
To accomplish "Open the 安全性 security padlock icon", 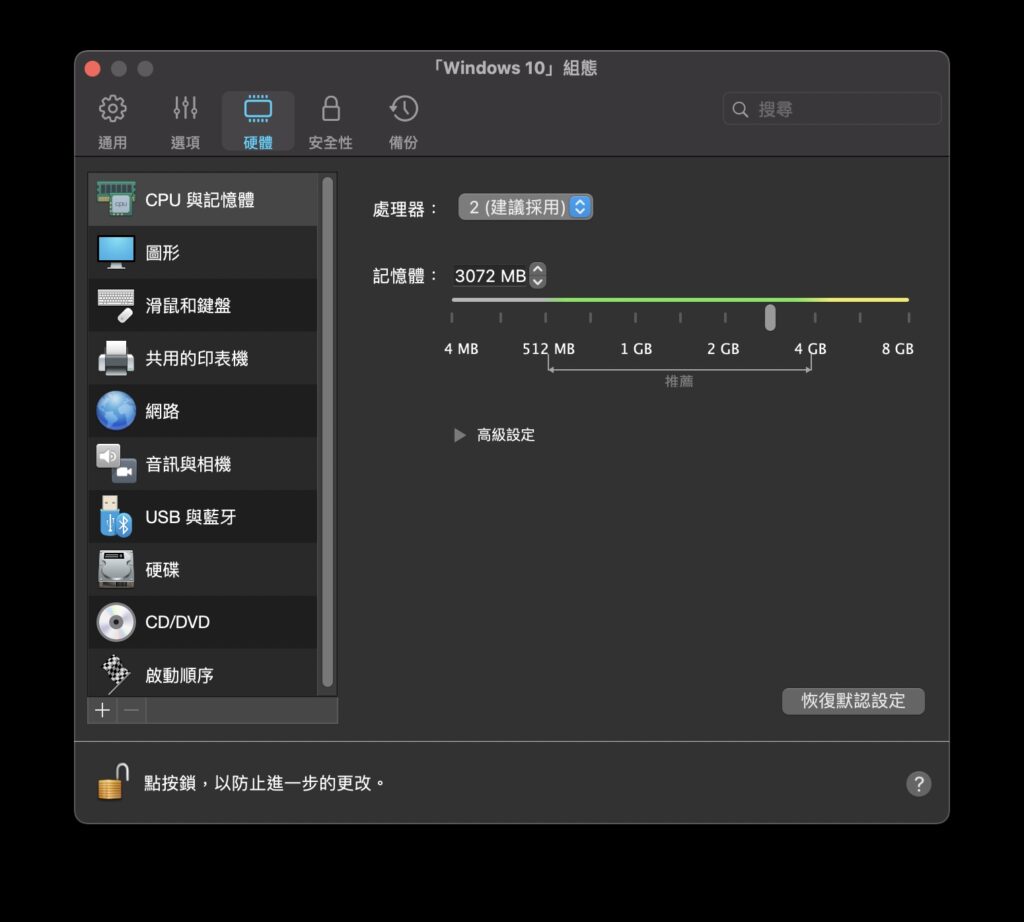I will [331, 108].
